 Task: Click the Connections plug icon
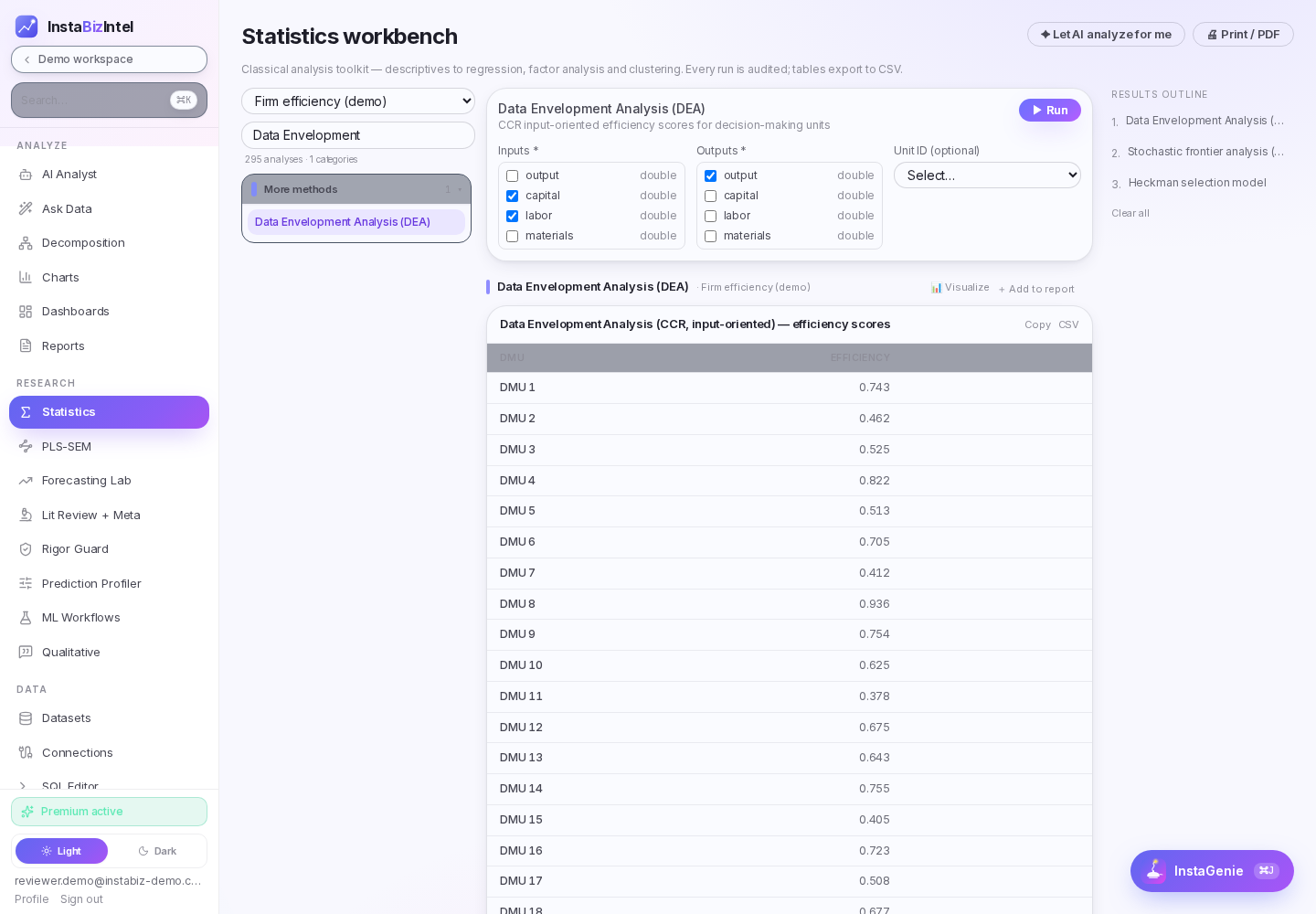click(x=26, y=752)
